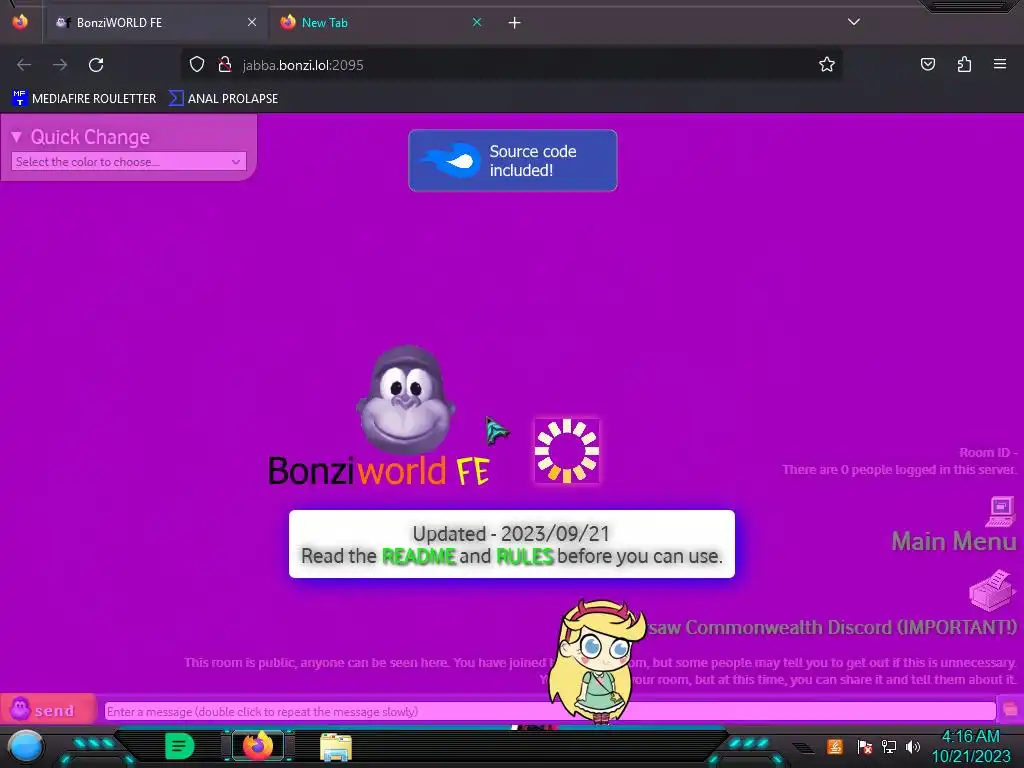Open the Extensions puzzle icon
This screenshot has width=1024, height=768.
pos(964,64)
